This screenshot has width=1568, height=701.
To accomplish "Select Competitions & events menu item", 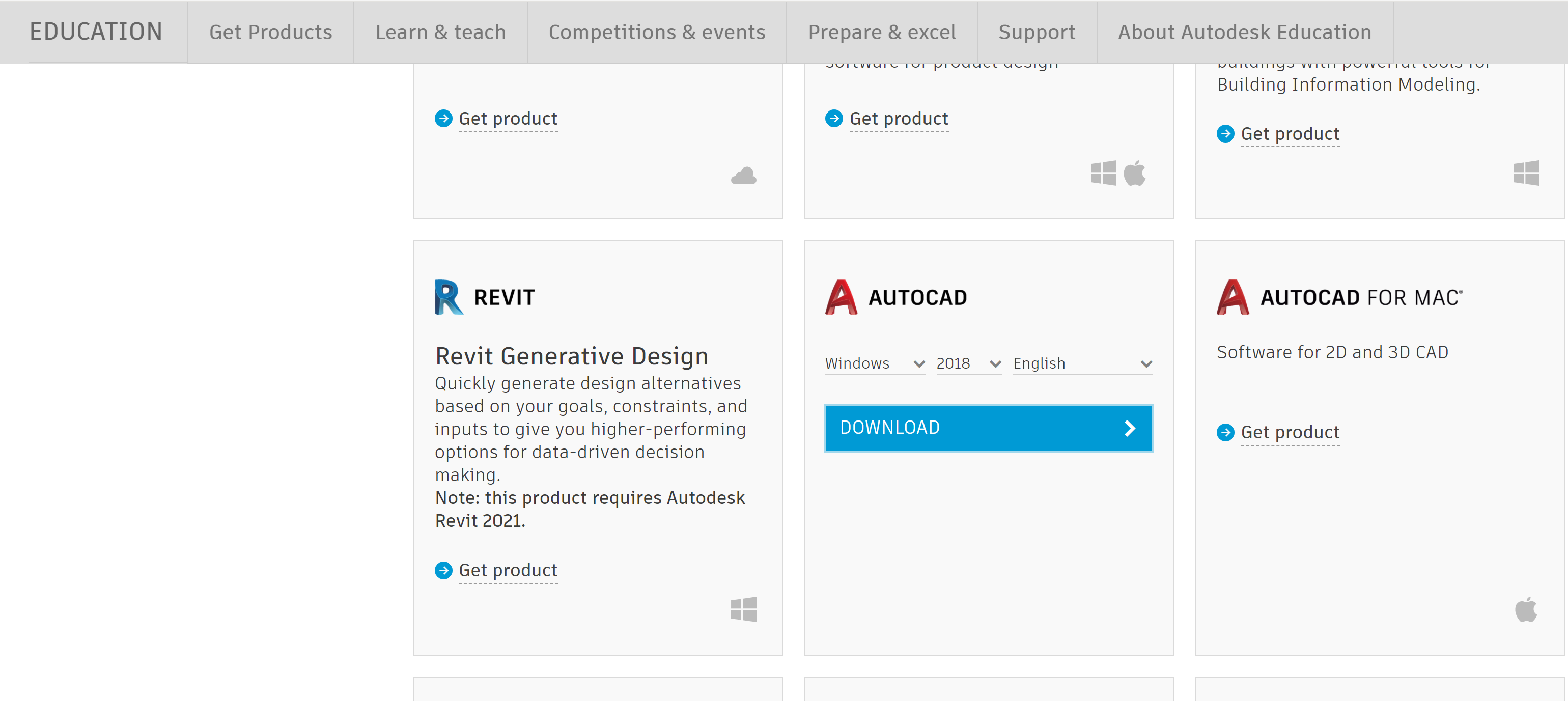I will click(656, 32).
